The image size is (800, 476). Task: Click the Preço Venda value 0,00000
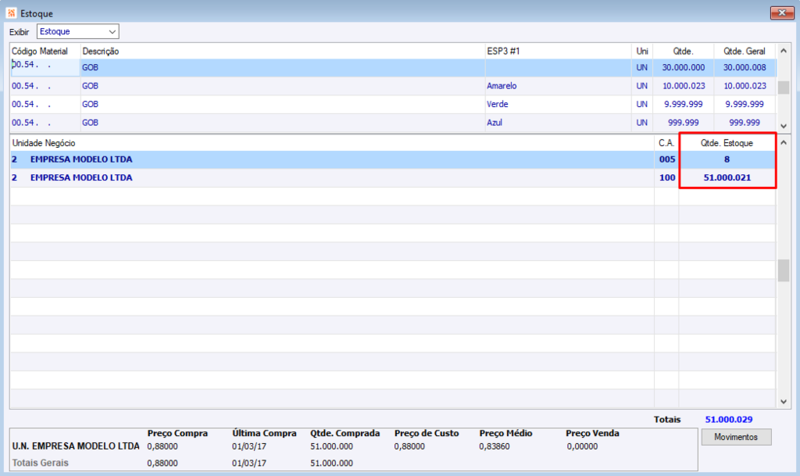coord(582,446)
